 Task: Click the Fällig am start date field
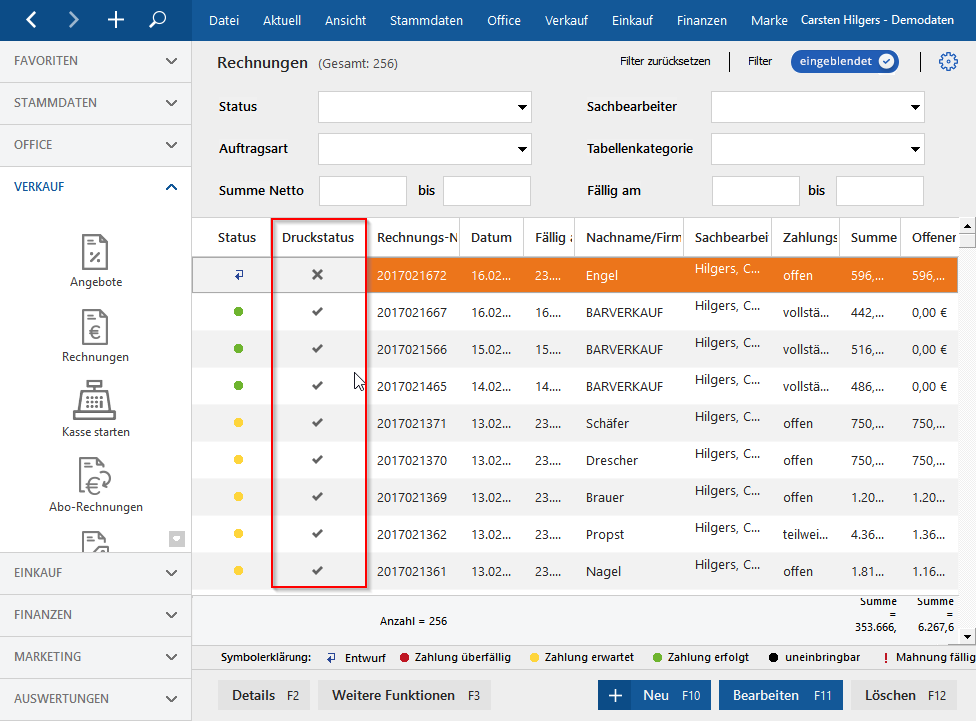click(756, 191)
